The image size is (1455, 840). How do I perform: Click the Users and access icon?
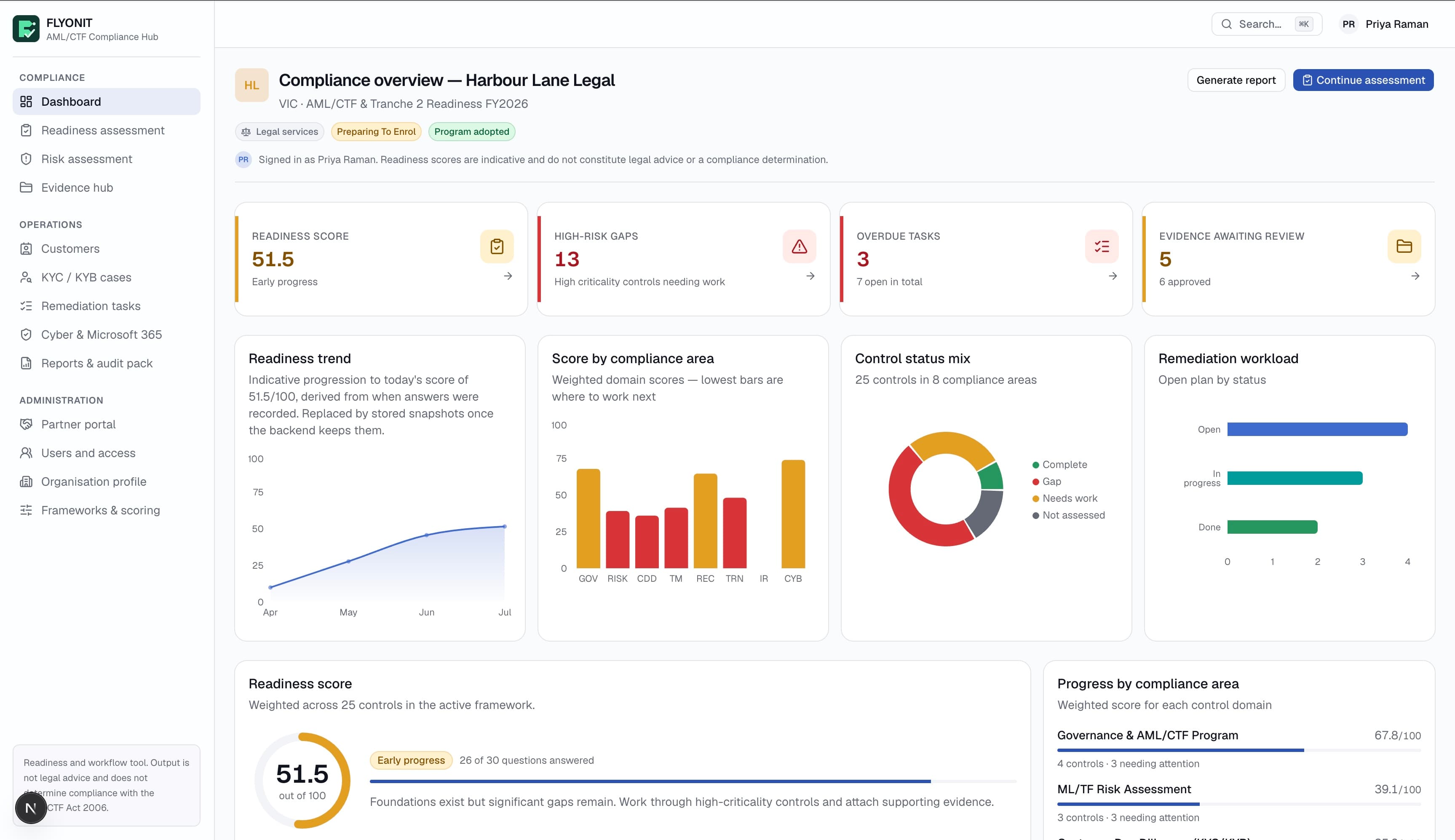pyautogui.click(x=26, y=453)
